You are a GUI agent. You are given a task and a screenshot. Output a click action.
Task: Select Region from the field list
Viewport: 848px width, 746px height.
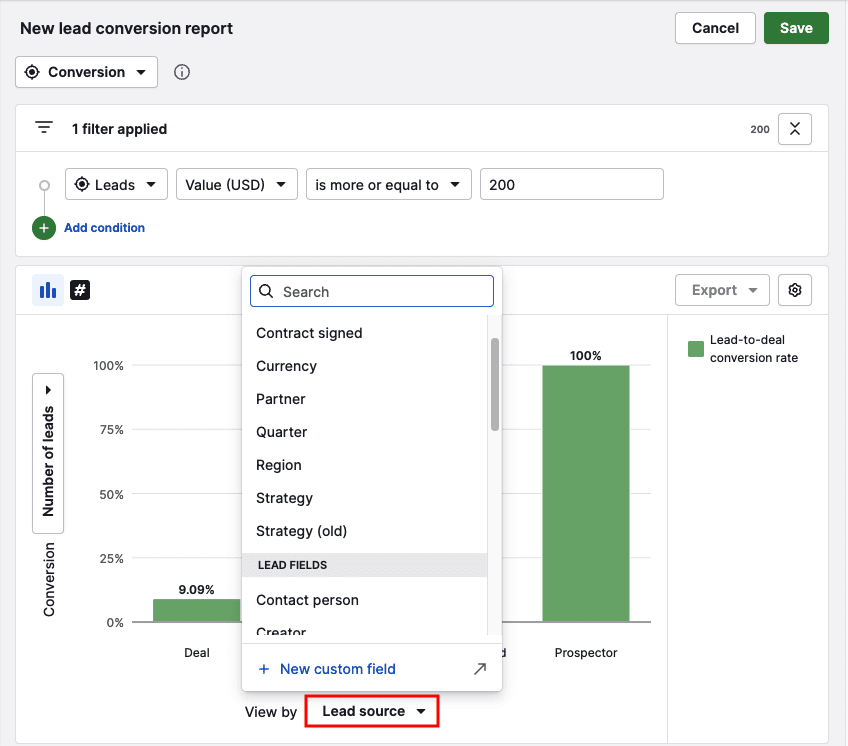(x=279, y=465)
